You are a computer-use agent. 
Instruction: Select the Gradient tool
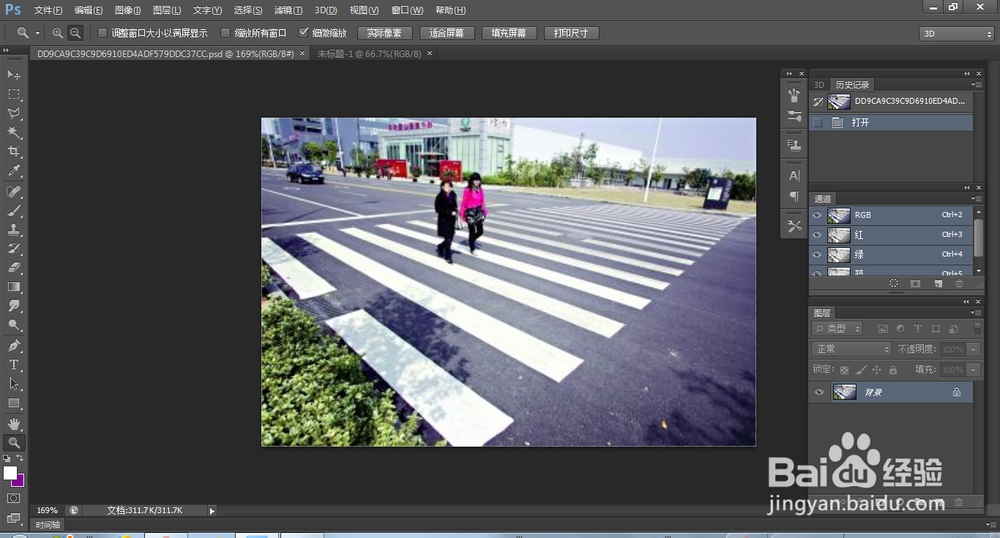tap(13, 287)
